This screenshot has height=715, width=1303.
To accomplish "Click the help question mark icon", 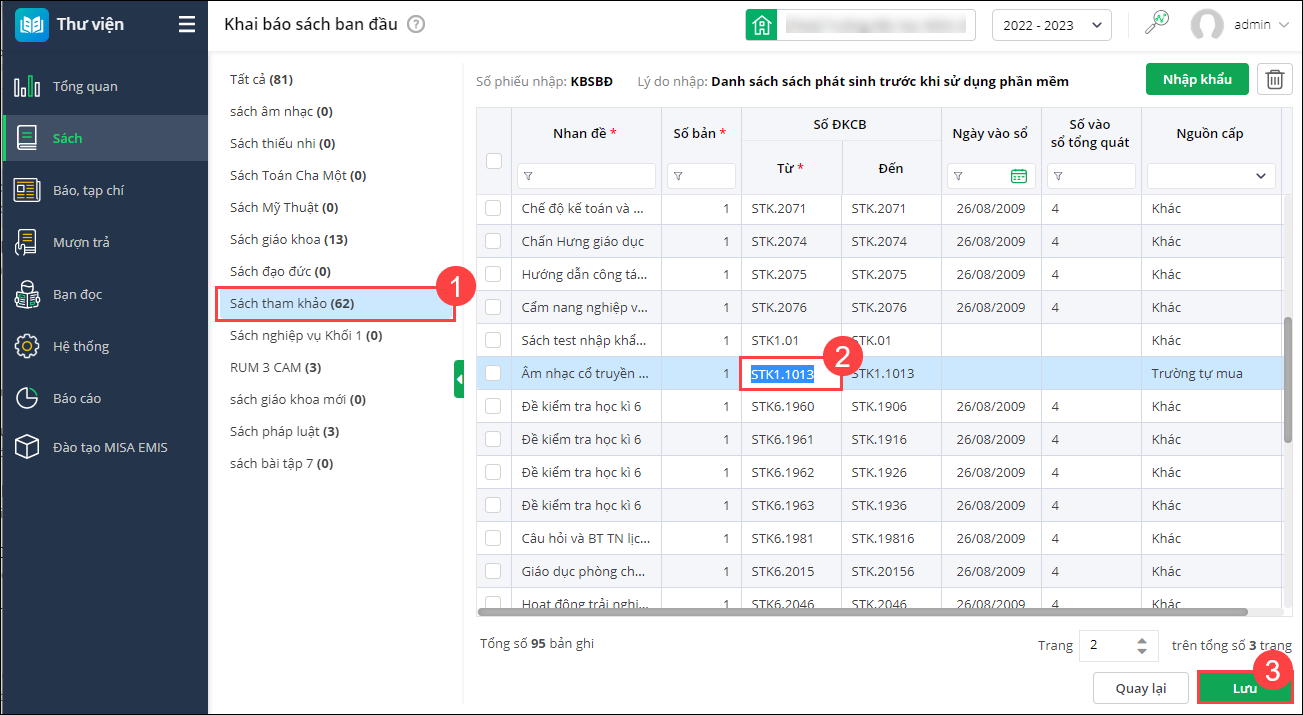I will 417,25.
